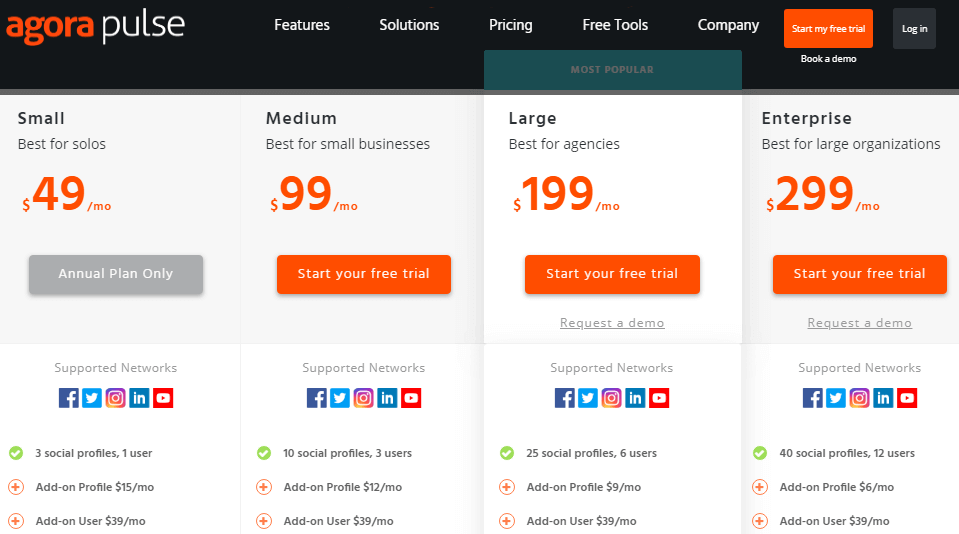Click the Log in button
959x534 pixels.
click(914, 29)
